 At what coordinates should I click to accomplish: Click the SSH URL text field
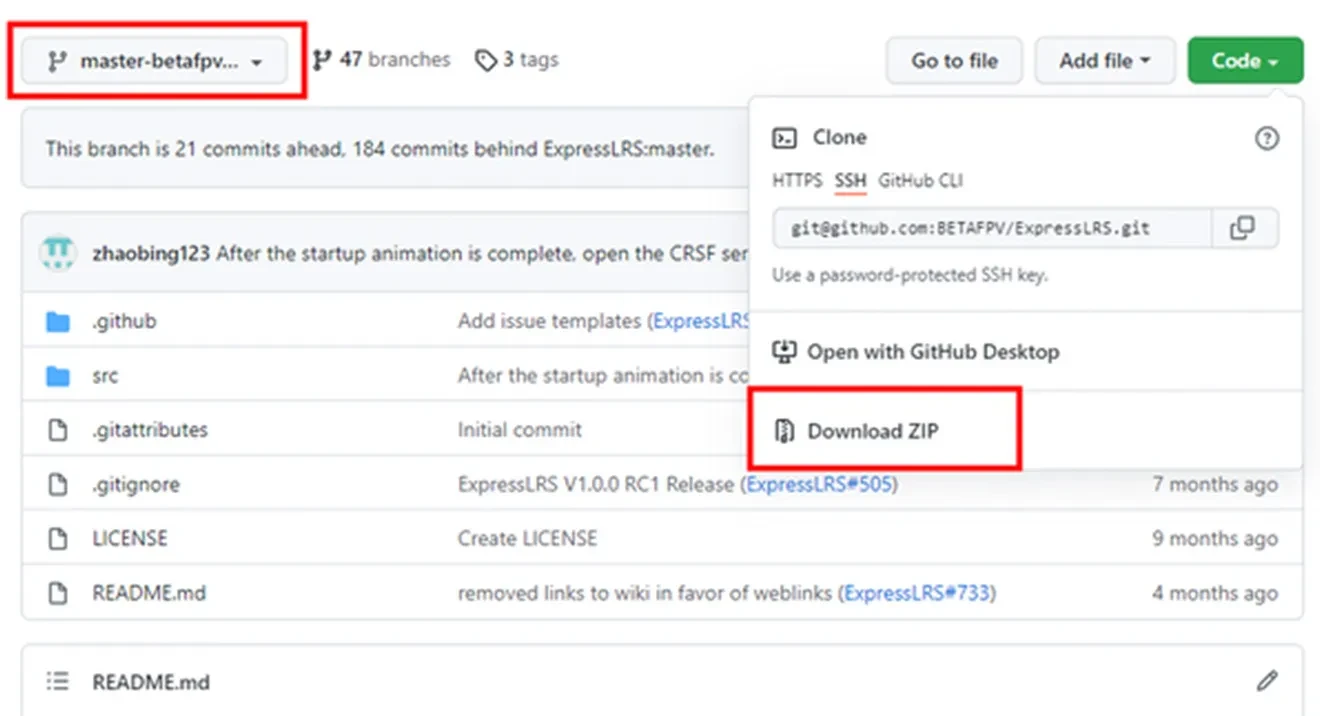[x=991, y=228]
